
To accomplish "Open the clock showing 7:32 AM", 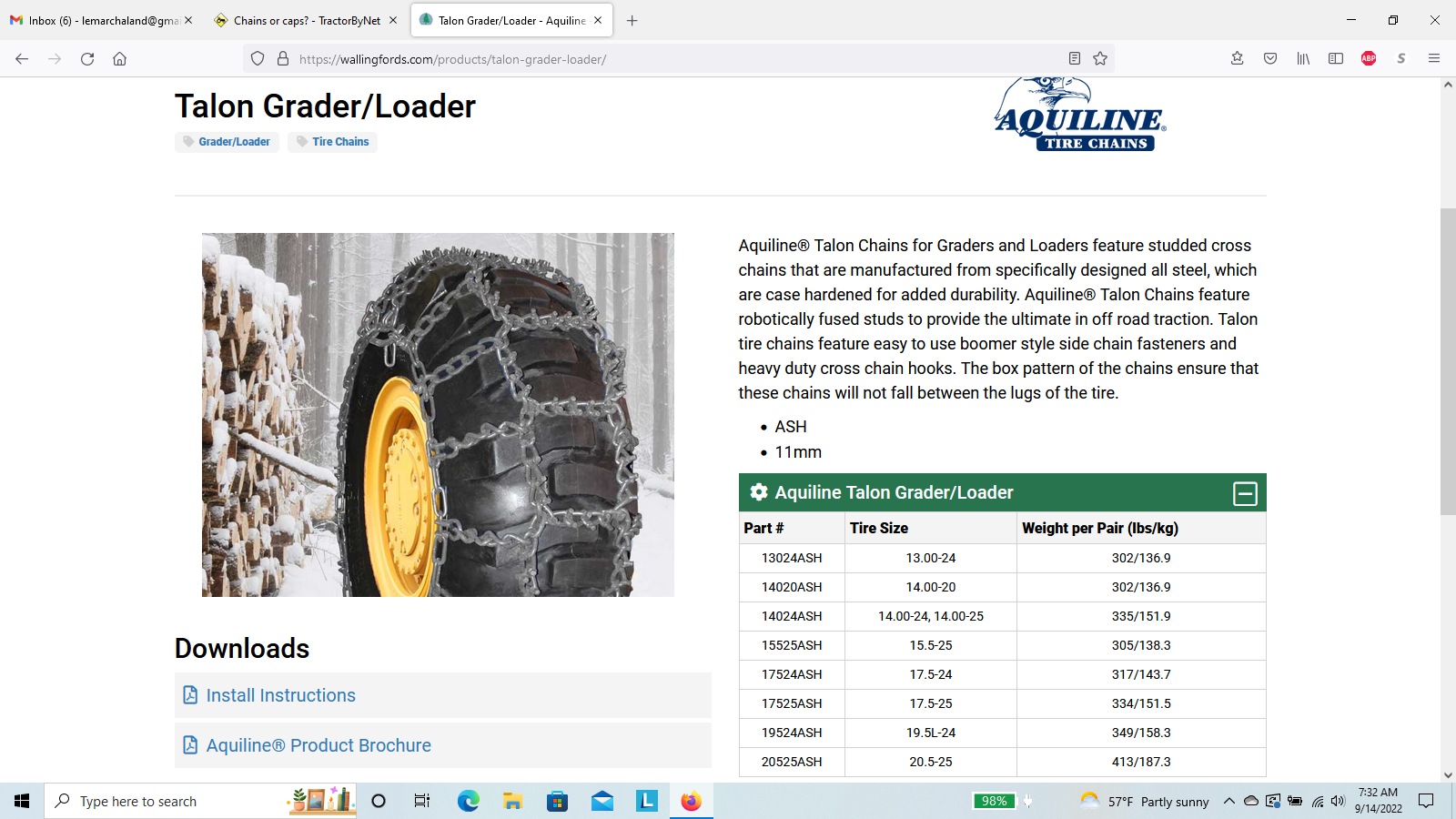I will coord(1378,801).
